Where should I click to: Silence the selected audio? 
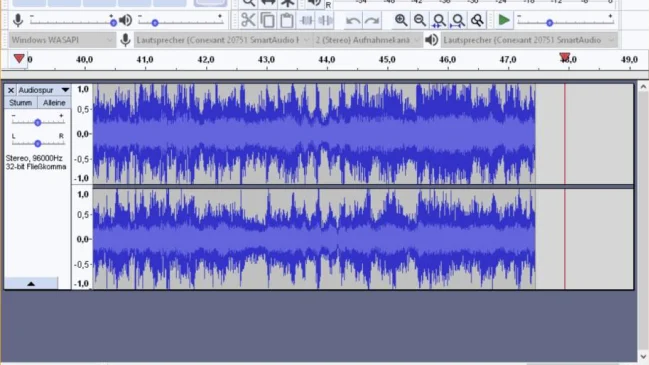(325, 20)
